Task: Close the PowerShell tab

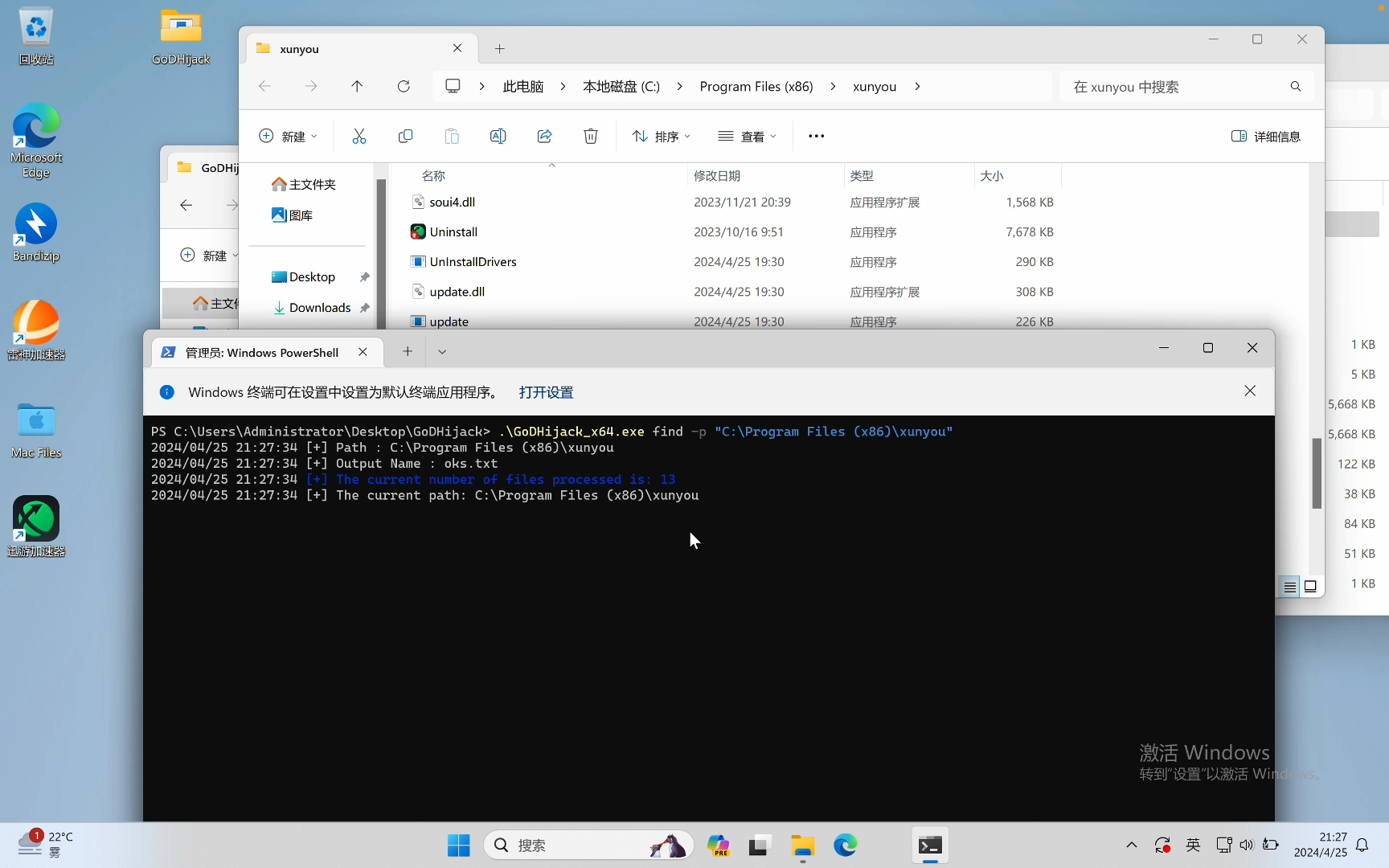Action: click(363, 352)
